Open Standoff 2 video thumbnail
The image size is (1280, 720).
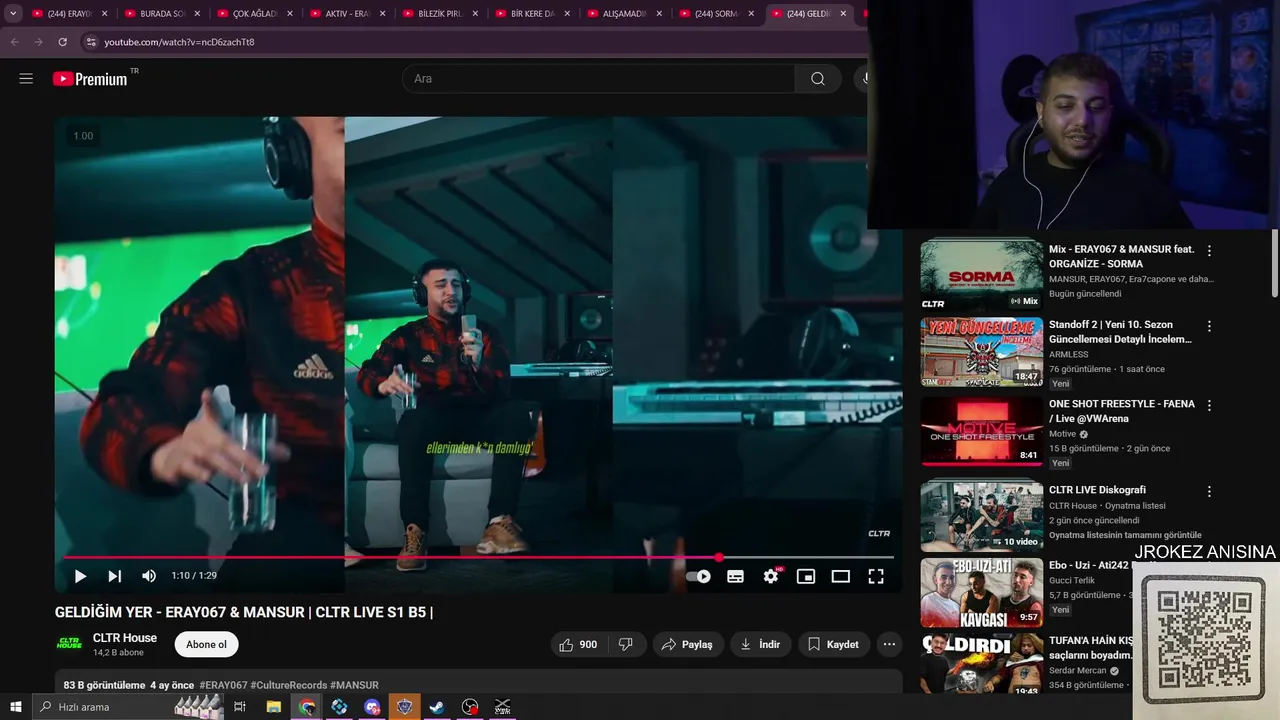(x=981, y=352)
